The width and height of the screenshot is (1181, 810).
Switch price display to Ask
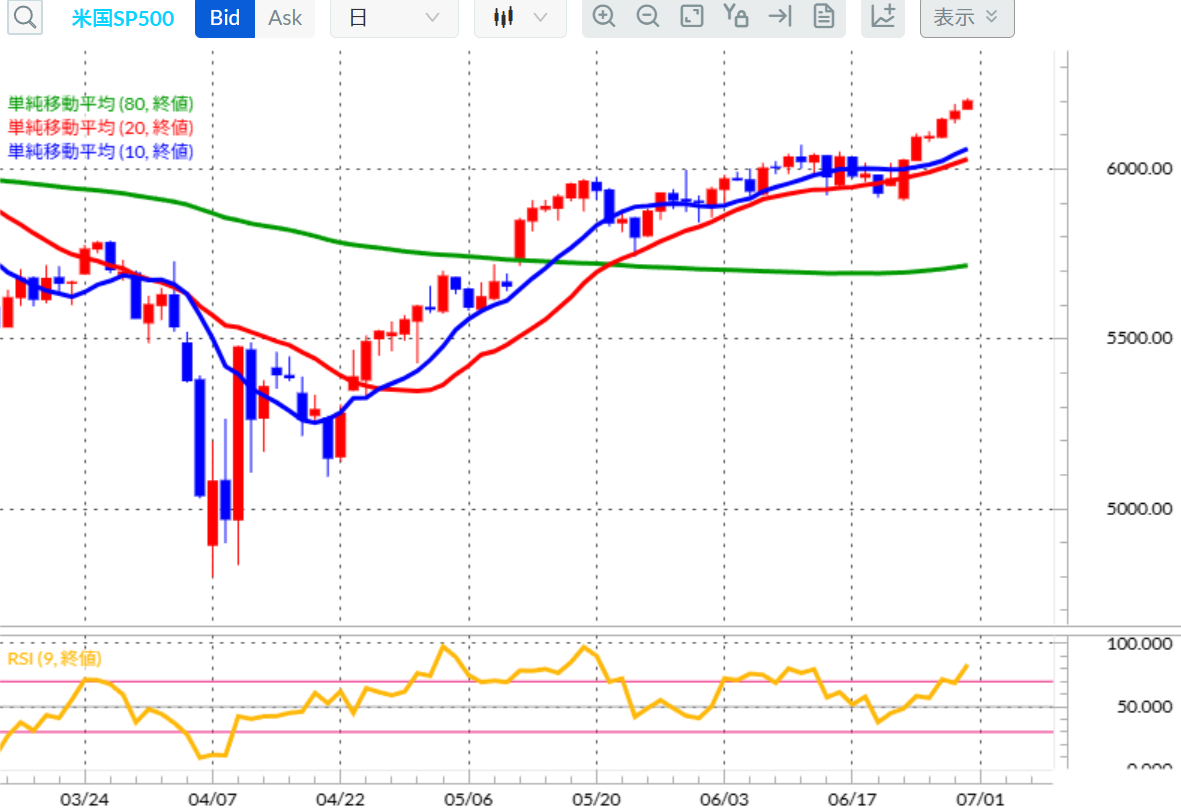pos(285,18)
